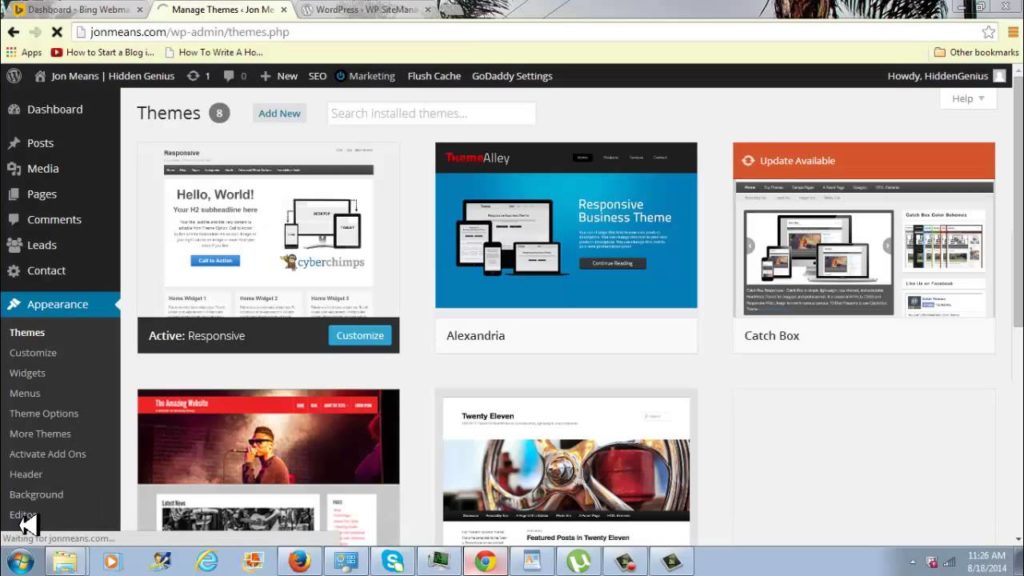This screenshot has width=1024, height=576.
Task: Click the updates circular arrows icon
Action: tap(193, 76)
